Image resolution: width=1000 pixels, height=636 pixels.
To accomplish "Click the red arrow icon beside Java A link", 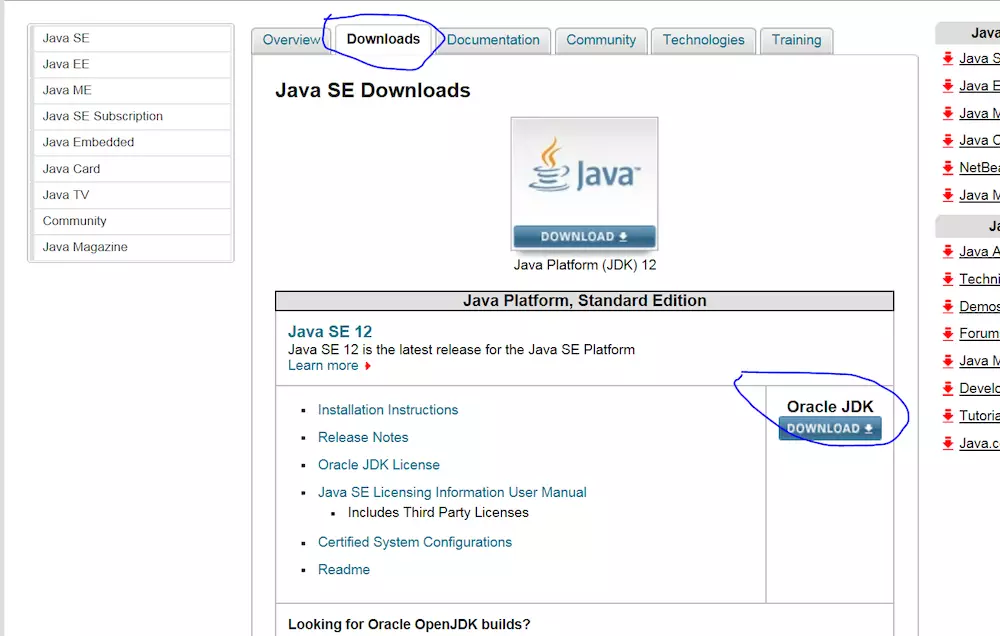I will point(948,251).
